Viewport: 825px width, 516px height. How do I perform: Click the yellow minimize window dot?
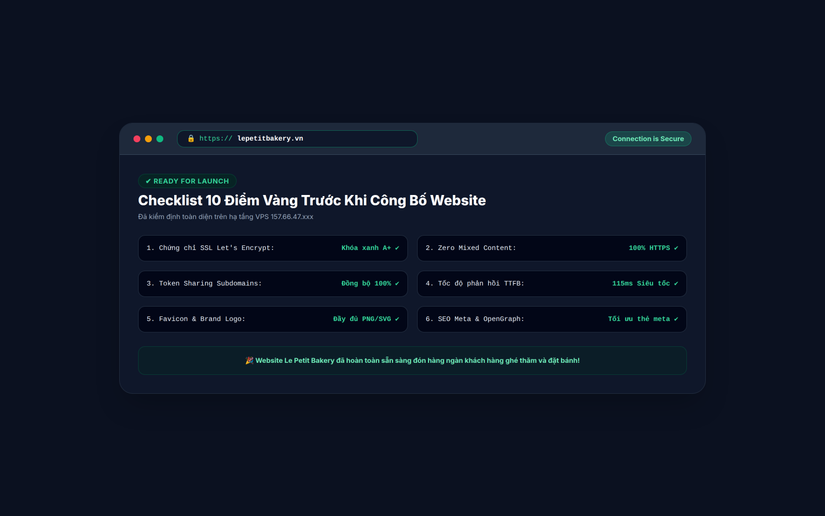(x=148, y=139)
